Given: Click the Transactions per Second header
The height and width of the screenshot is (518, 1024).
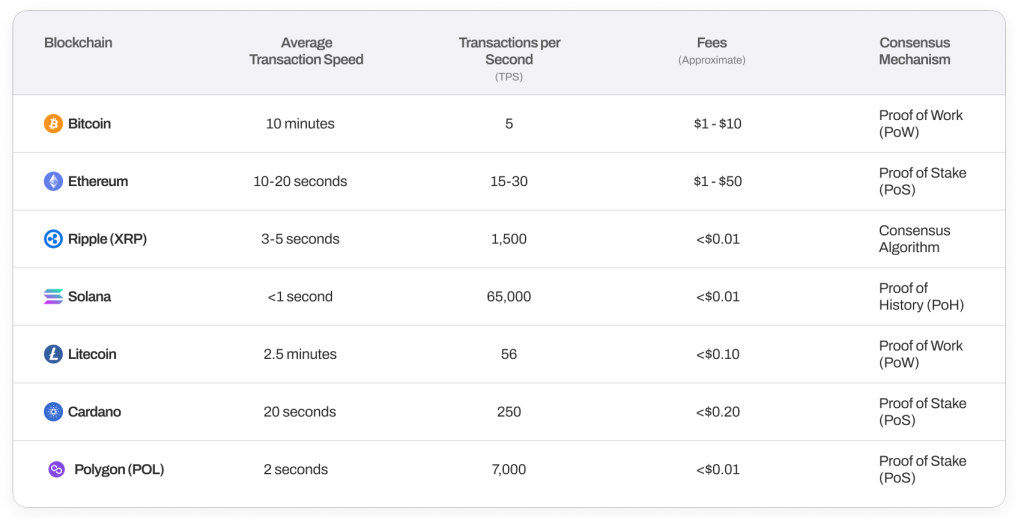Looking at the screenshot, I should click(x=509, y=51).
